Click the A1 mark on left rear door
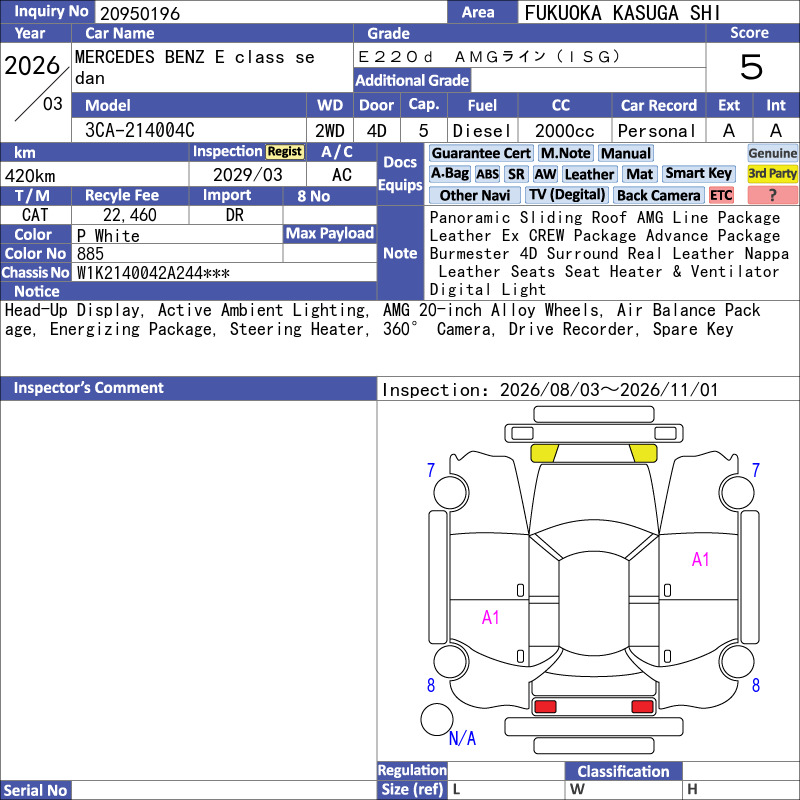The height and width of the screenshot is (800, 800). click(490, 618)
